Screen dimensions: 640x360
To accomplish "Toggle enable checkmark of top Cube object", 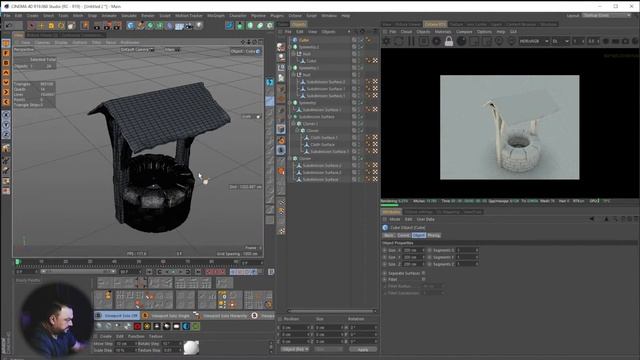I will coord(361,40).
